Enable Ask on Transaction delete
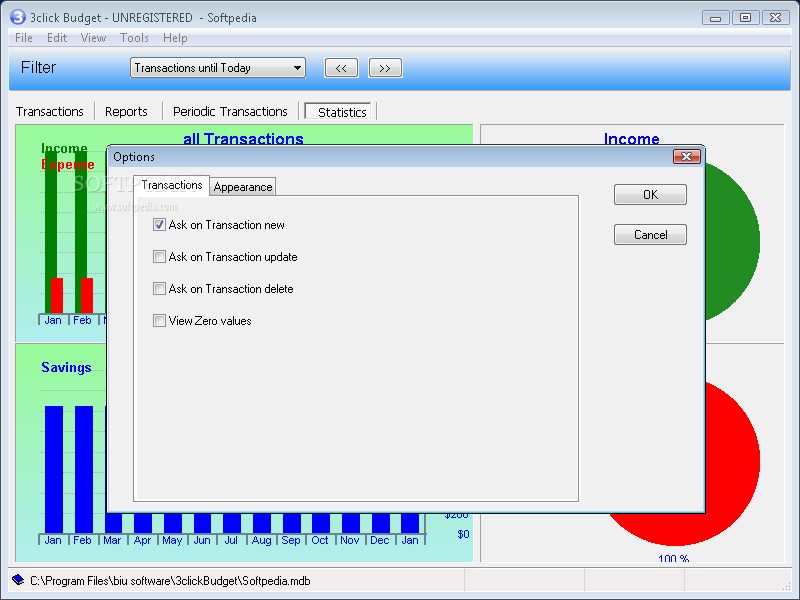This screenshot has height=600, width=800. [x=159, y=289]
